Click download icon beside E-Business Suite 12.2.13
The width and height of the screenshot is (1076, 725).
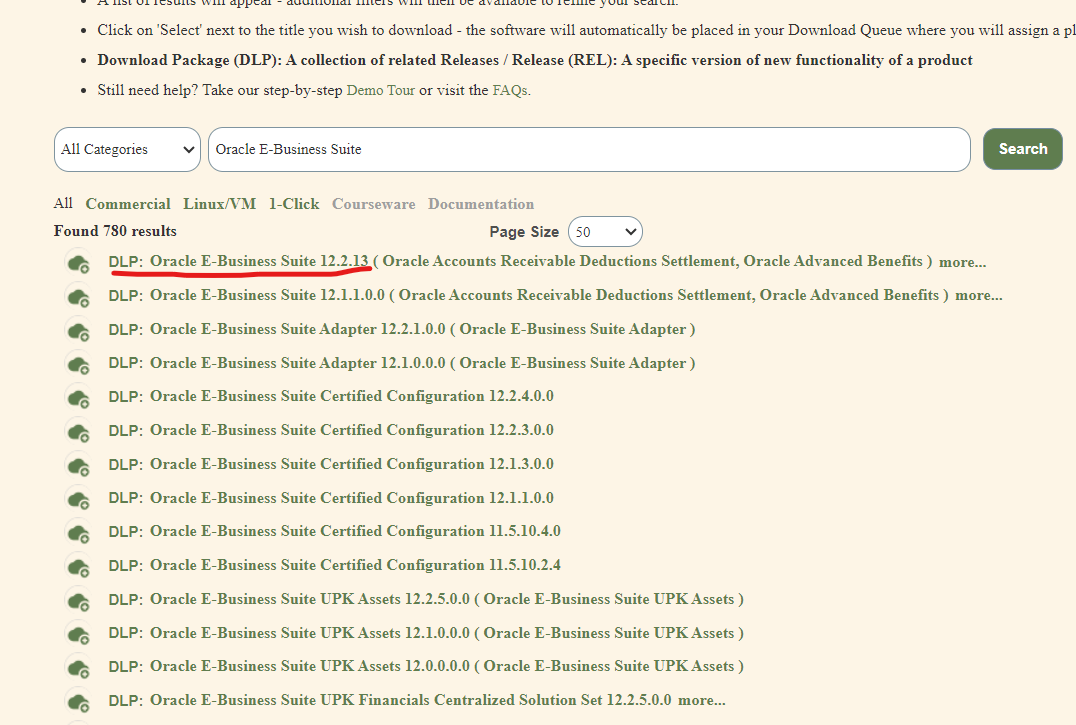coord(78,263)
